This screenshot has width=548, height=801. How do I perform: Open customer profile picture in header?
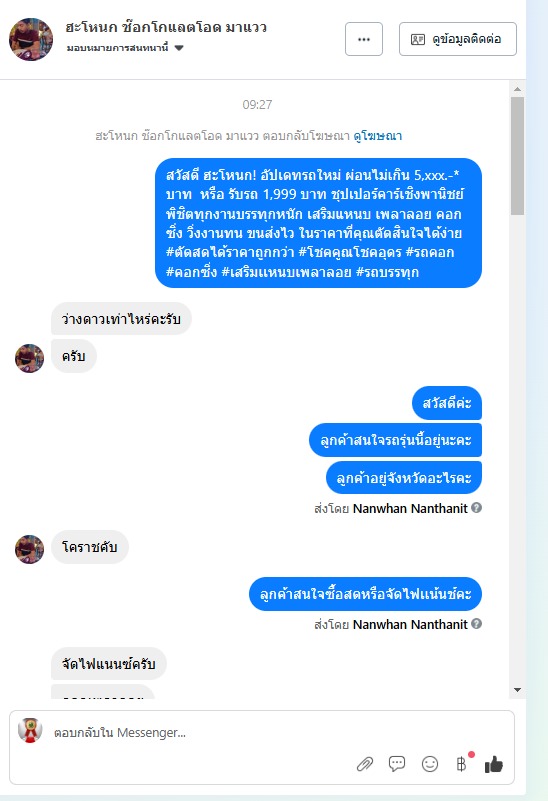[31, 39]
